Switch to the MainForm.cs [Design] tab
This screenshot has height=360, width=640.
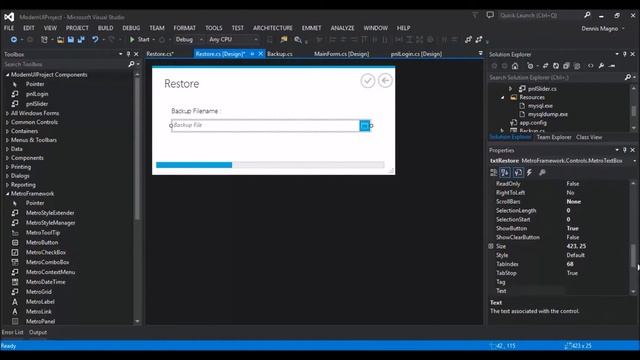342,54
